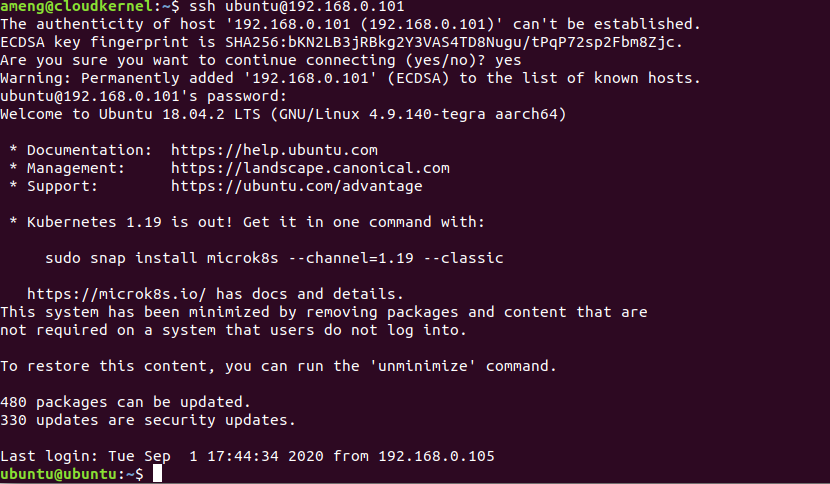Click the '480 packages can be updated' line
Image resolution: width=830 pixels, height=484 pixels.
[x=118, y=402]
